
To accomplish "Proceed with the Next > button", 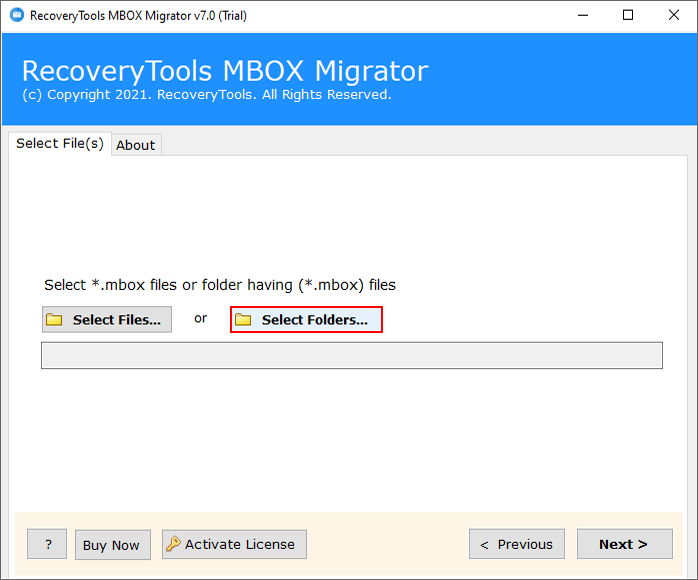I will (x=625, y=544).
